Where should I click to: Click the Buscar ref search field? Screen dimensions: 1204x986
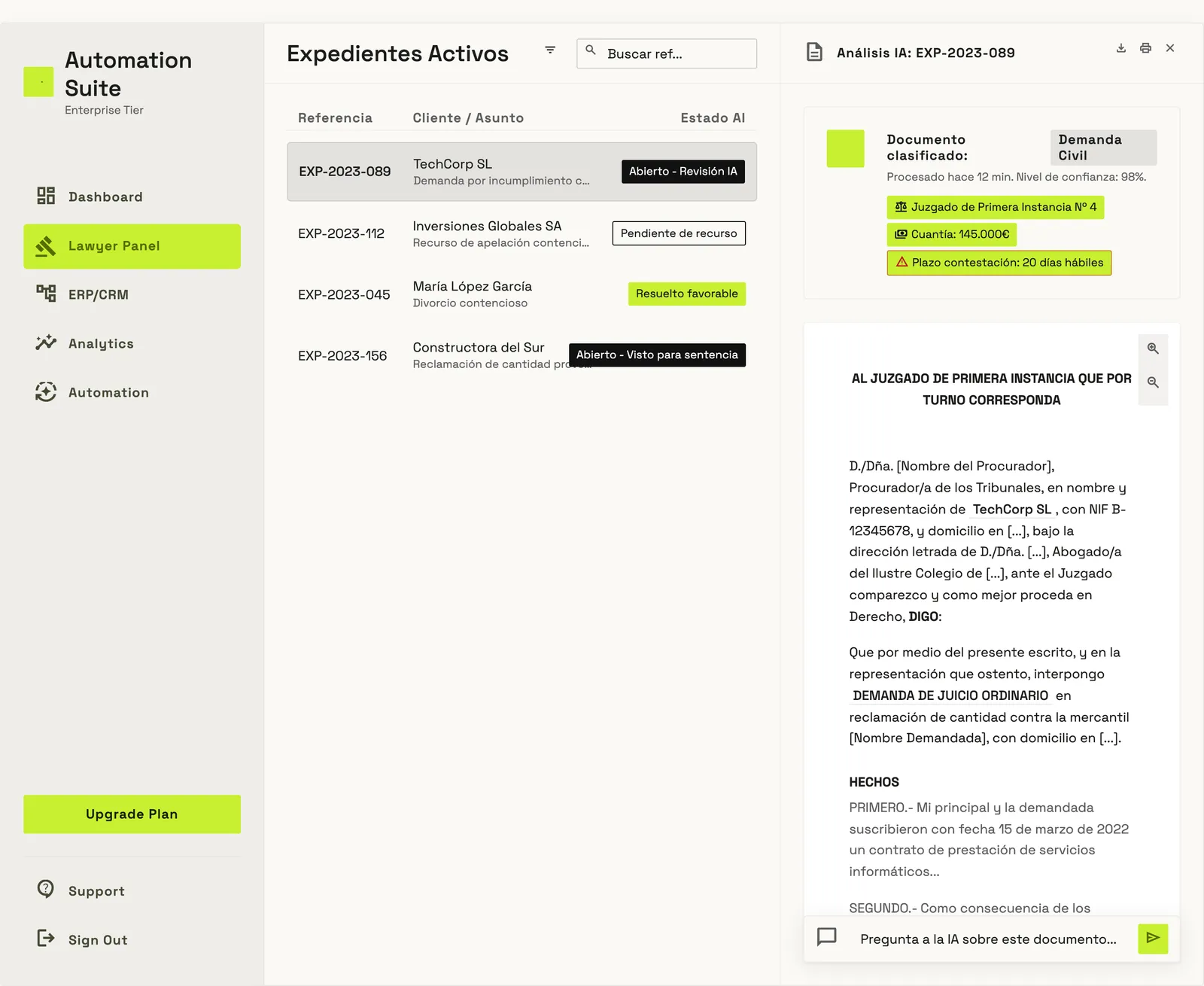pos(667,53)
